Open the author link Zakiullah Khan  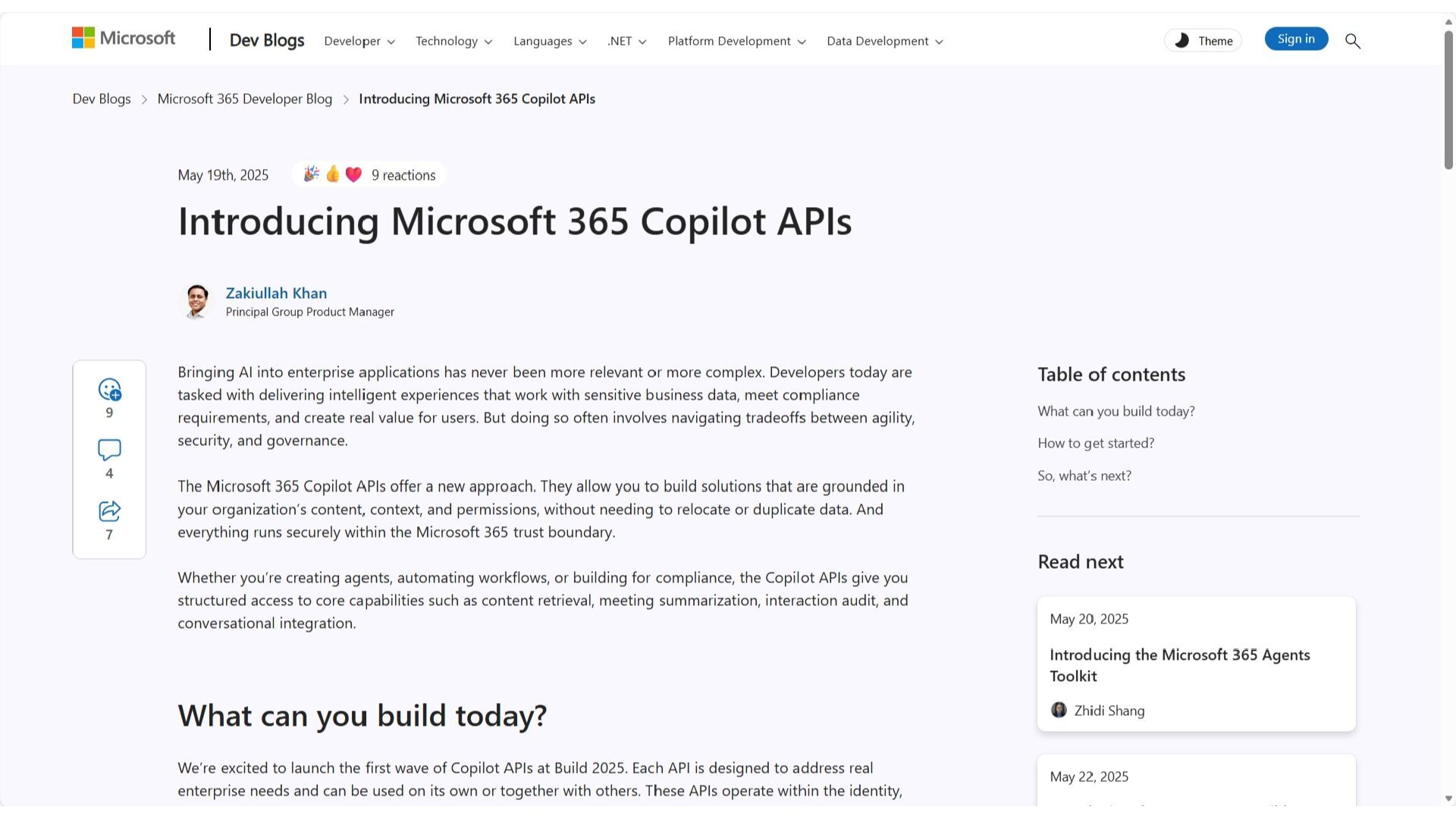pos(276,293)
